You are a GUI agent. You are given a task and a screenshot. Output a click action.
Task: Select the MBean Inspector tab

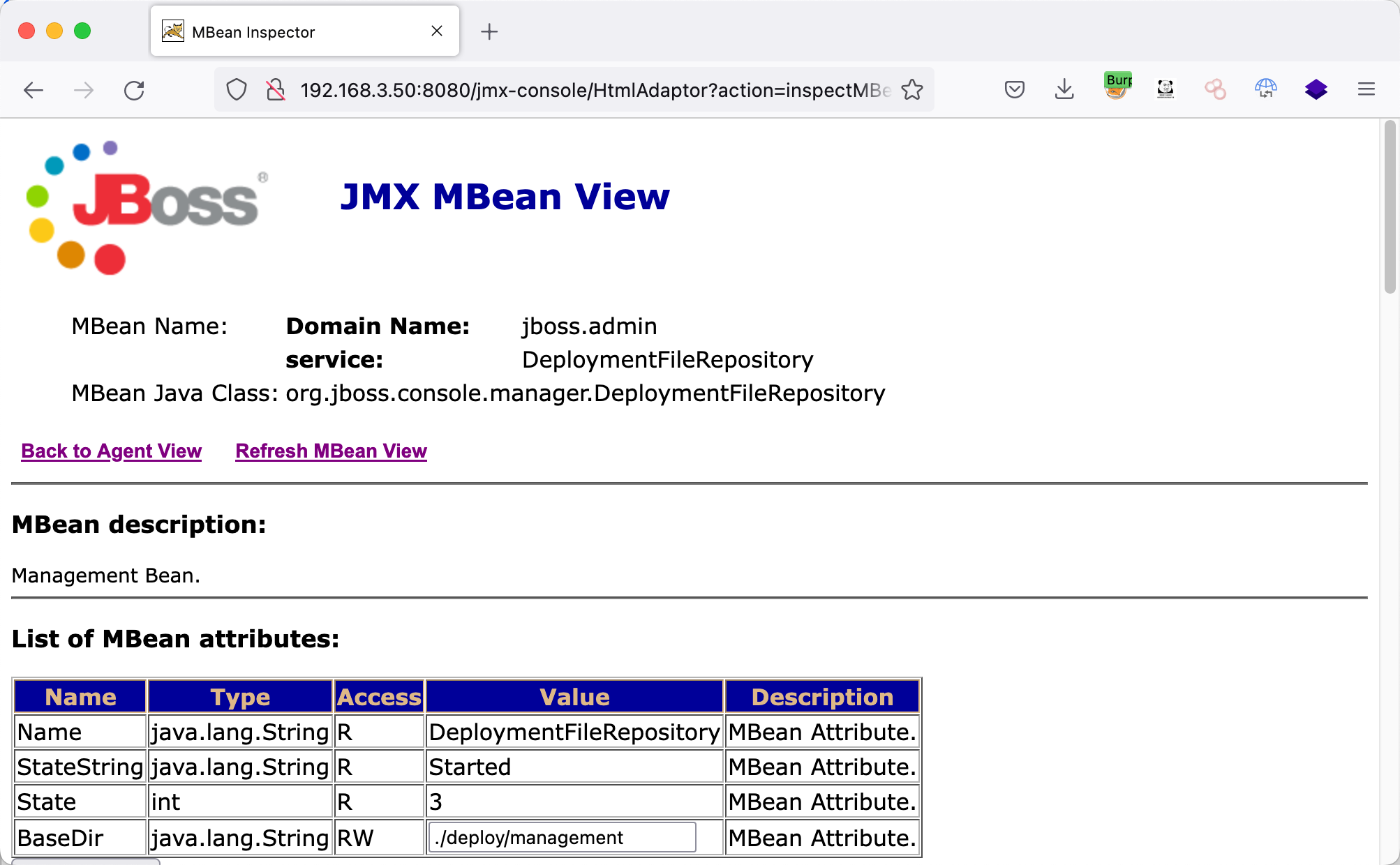[279, 32]
